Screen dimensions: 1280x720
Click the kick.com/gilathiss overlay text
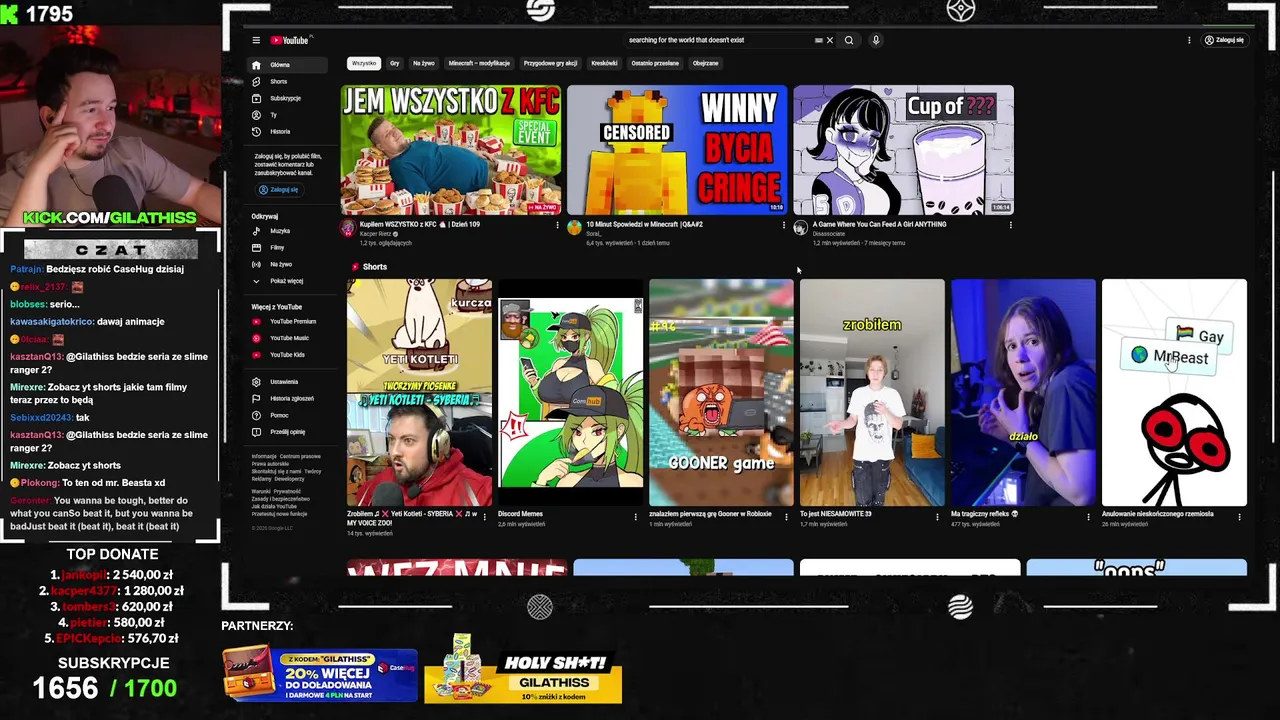coord(110,218)
